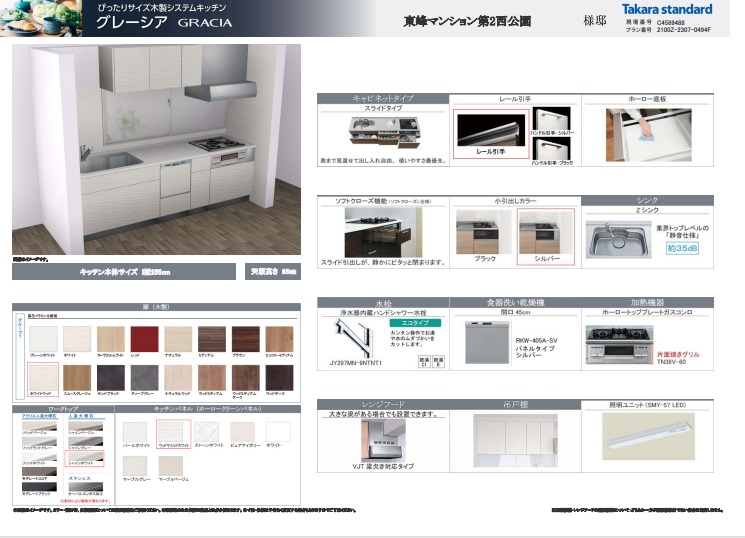Pick the マーブルグレー kitchen panel swatch
The height and width of the screenshot is (538, 745).
(x=135, y=466)
